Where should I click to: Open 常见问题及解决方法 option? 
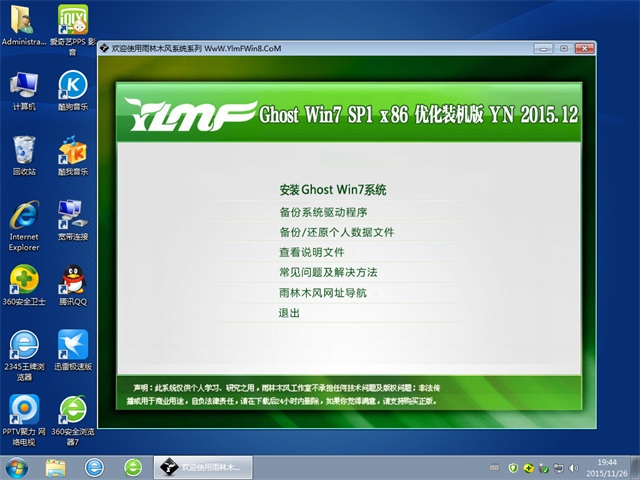point(328,272)
